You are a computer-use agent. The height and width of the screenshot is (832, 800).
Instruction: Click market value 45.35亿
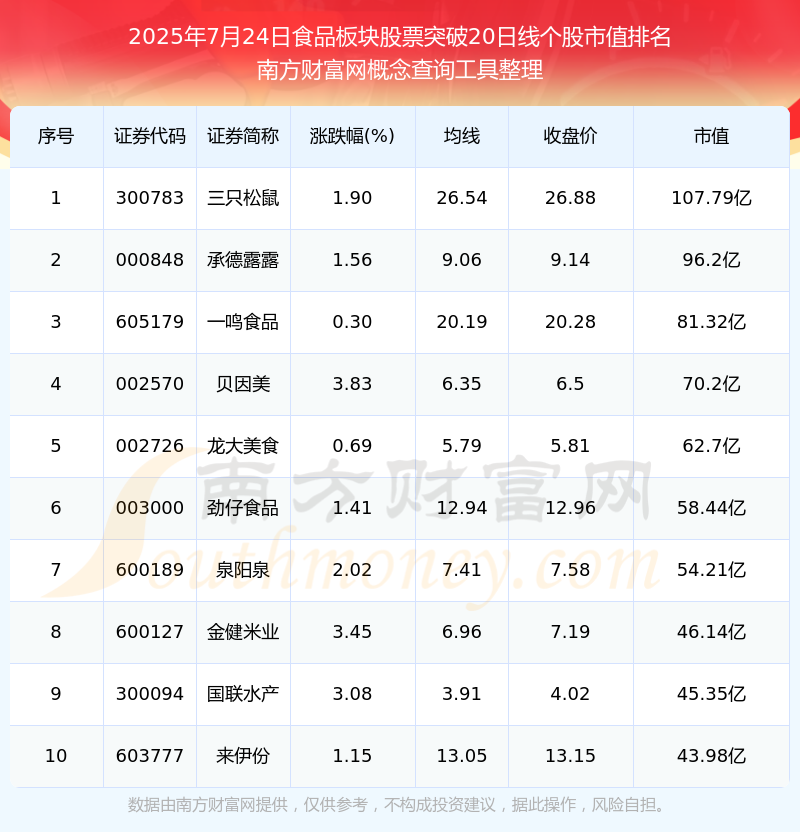coord(711,695)
